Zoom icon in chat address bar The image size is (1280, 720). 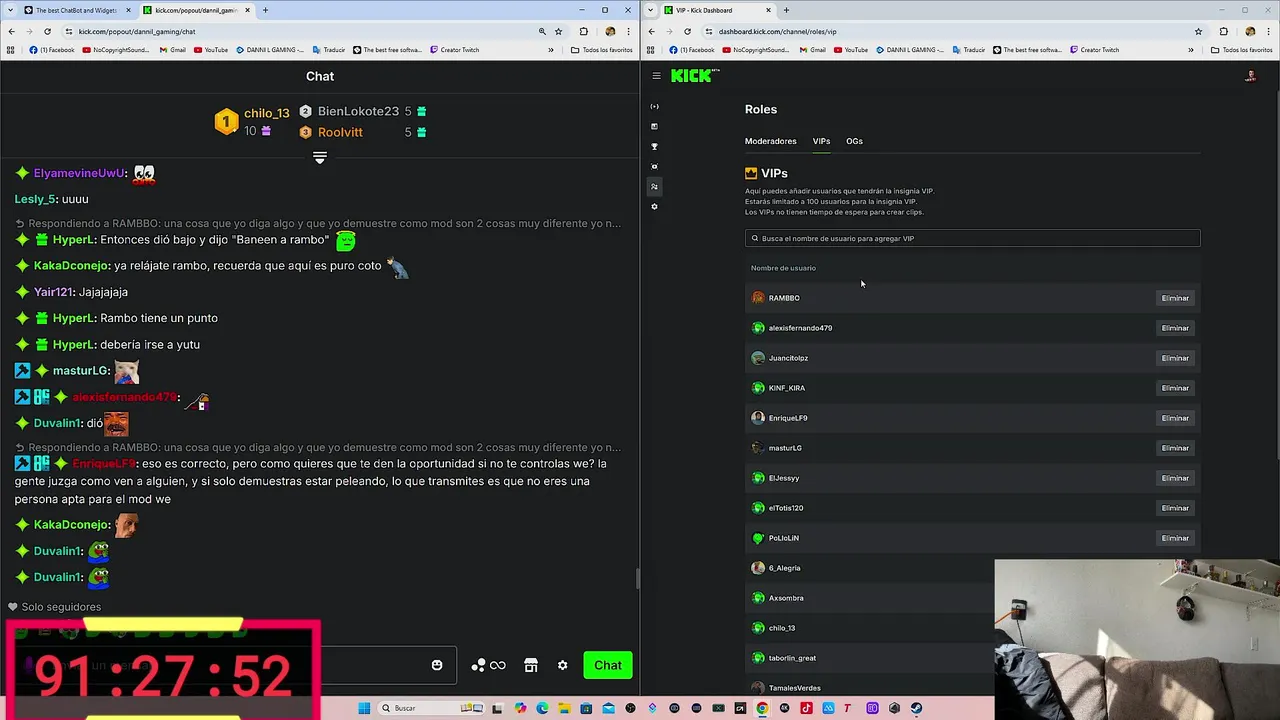pyautogui.click(x=542, y=31)
